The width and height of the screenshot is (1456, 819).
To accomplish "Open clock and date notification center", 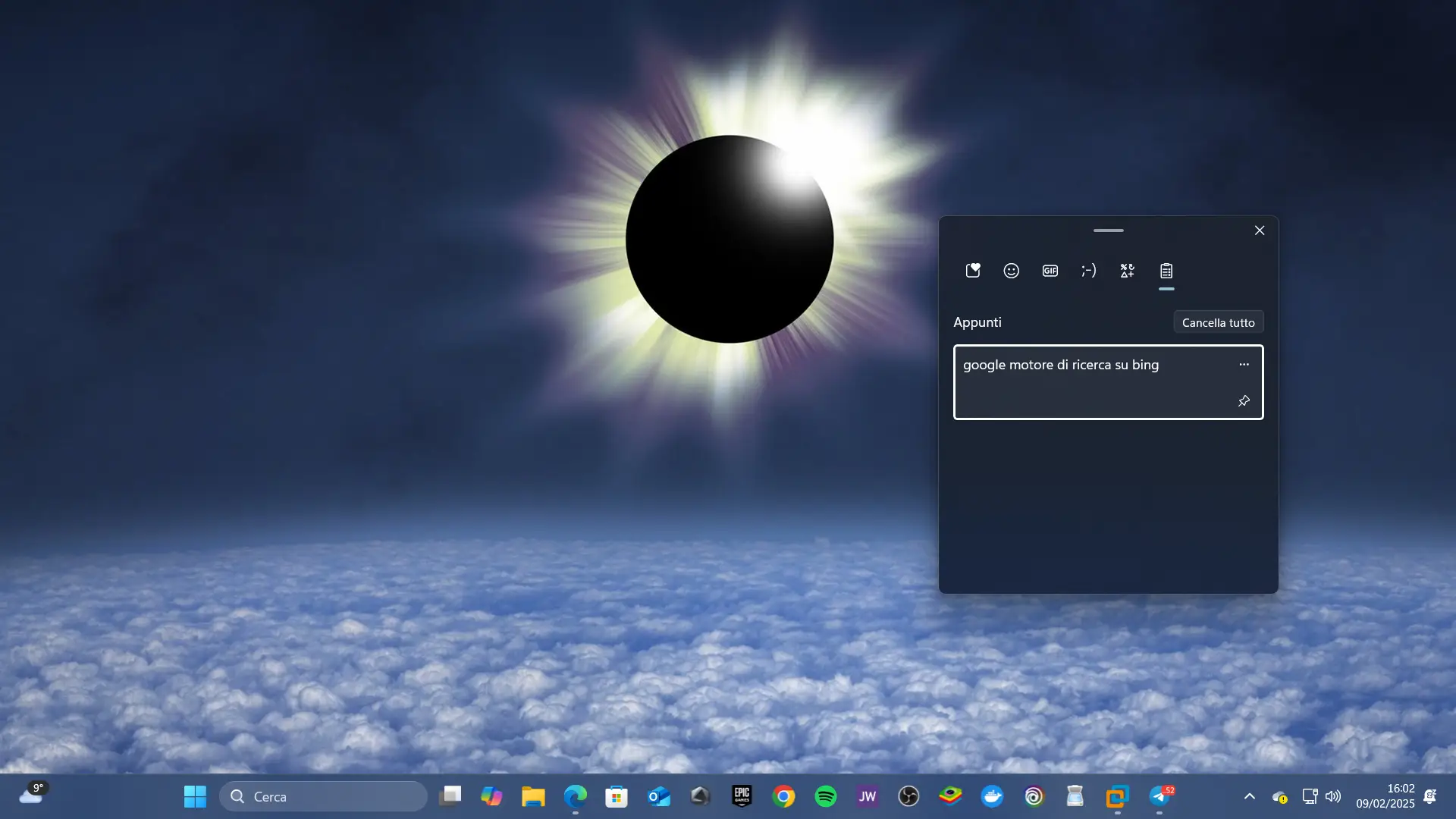I will click(x=1385, y=796).
